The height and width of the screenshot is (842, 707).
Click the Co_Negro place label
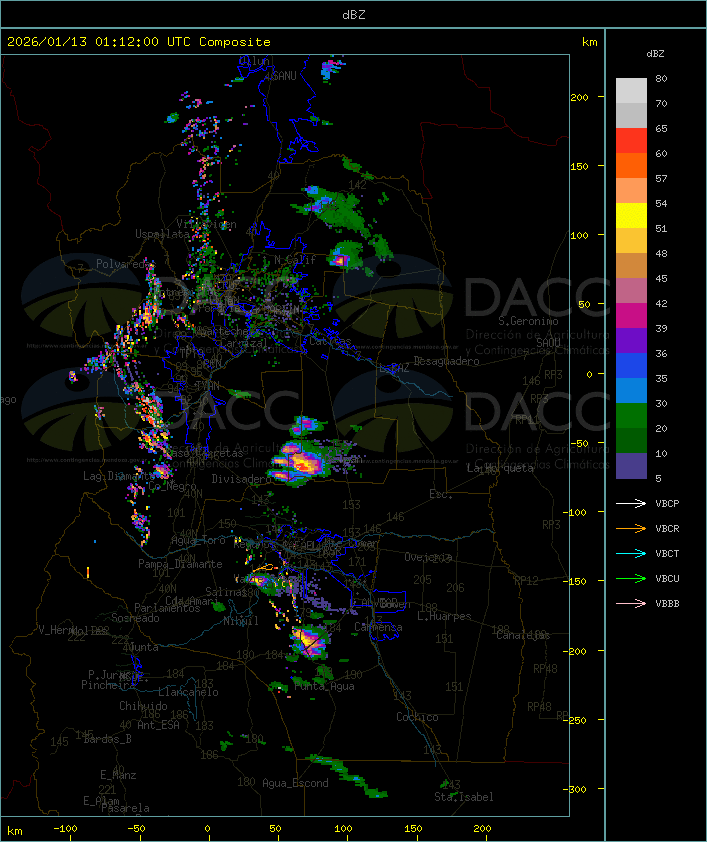[172, 486]
